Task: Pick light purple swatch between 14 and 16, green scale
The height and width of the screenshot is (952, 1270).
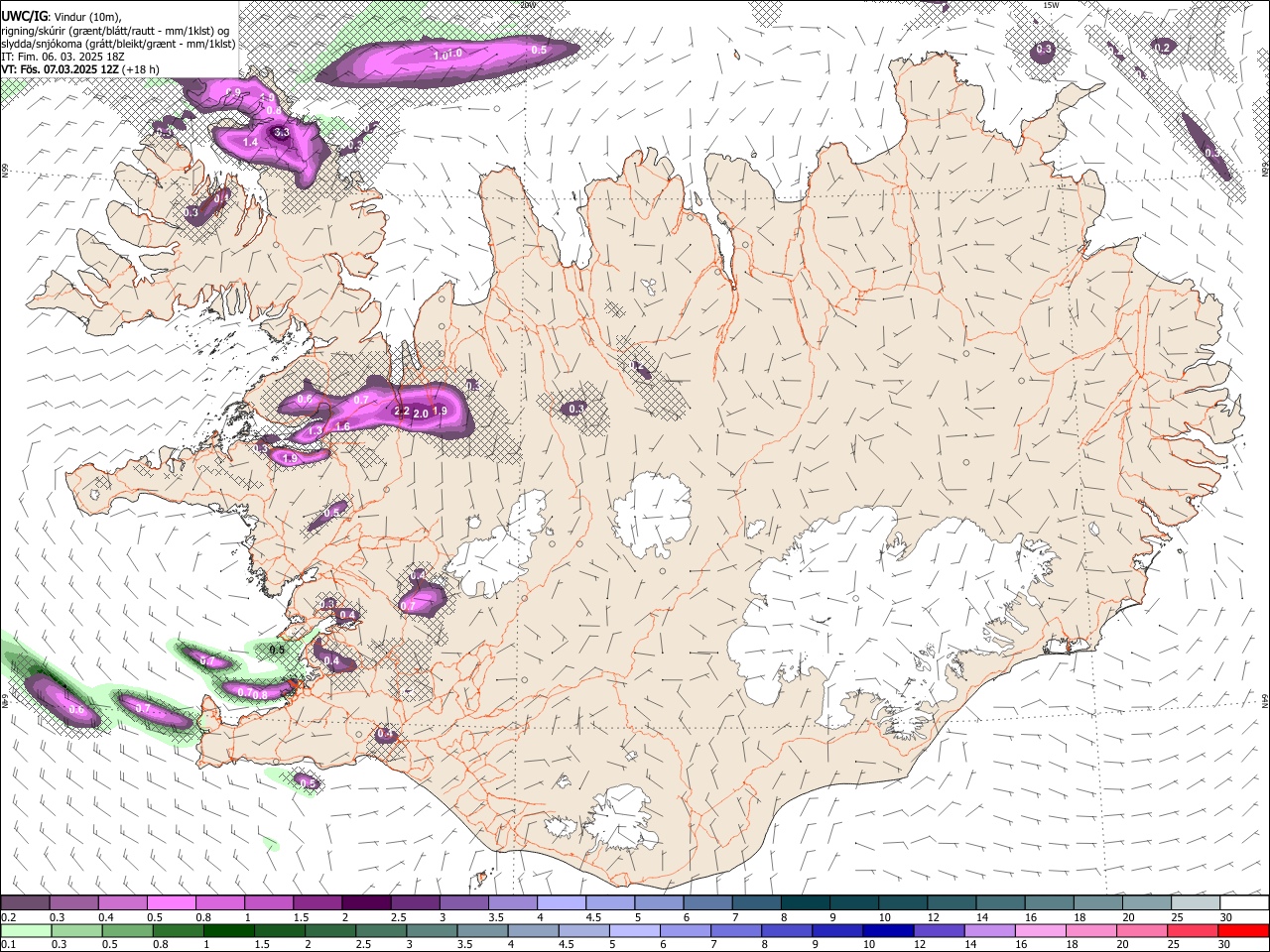Action: tap(988, 930)
